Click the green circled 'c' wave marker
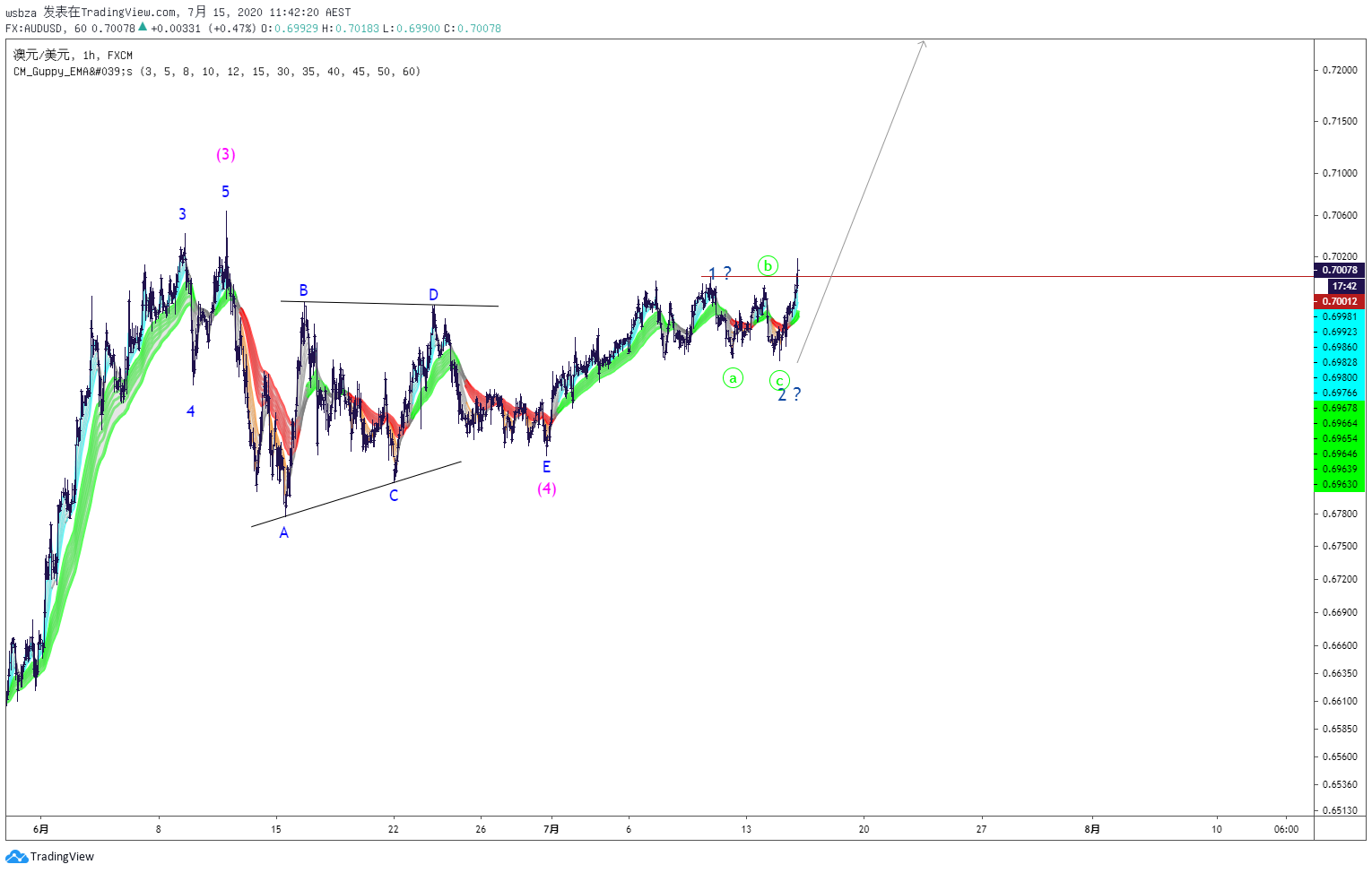 click(x=779, y=381)
